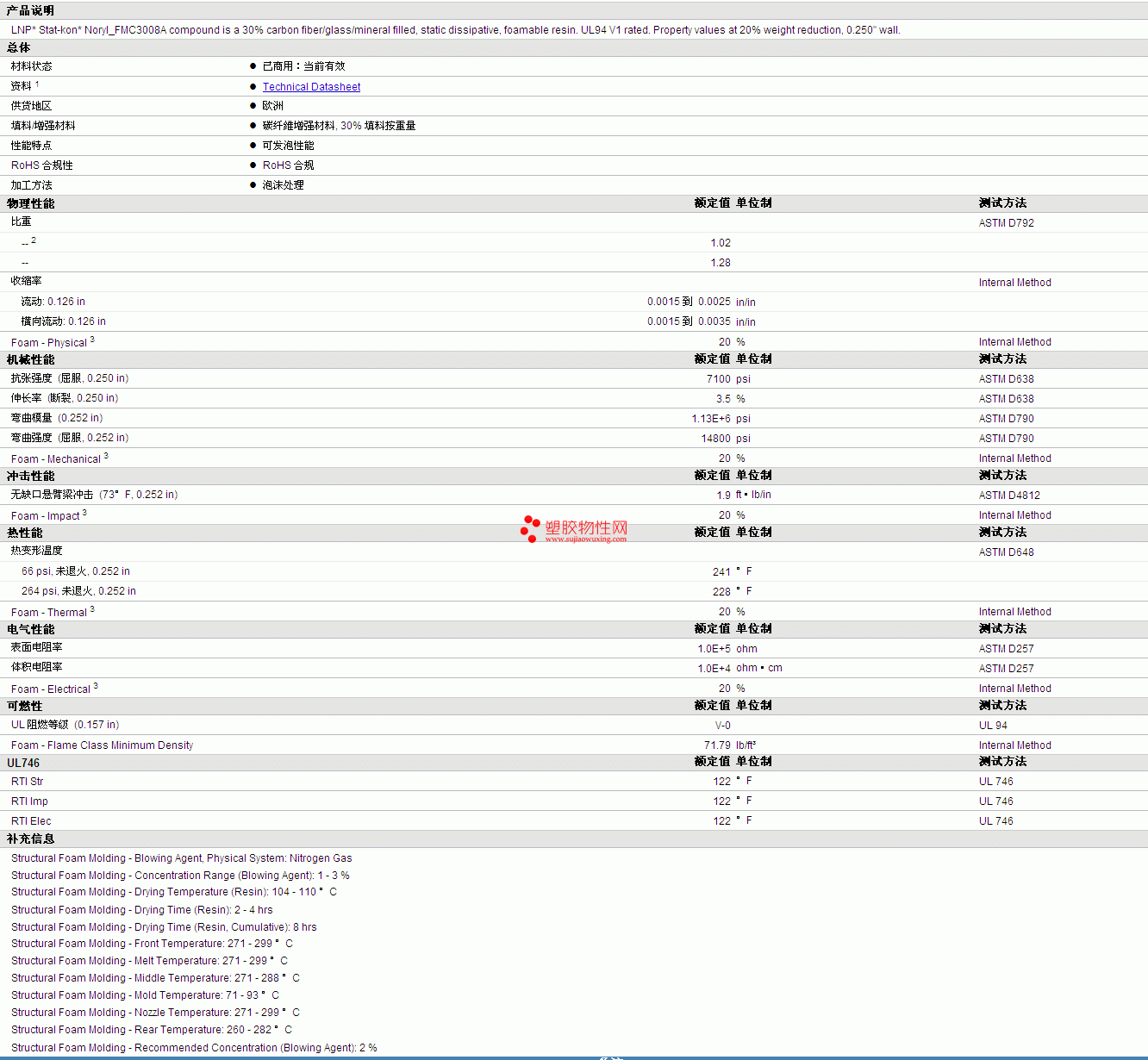Click the '可燃性' section header
The width and height of the screenshot is (1148, 1060).
click(x=25, y=706)
